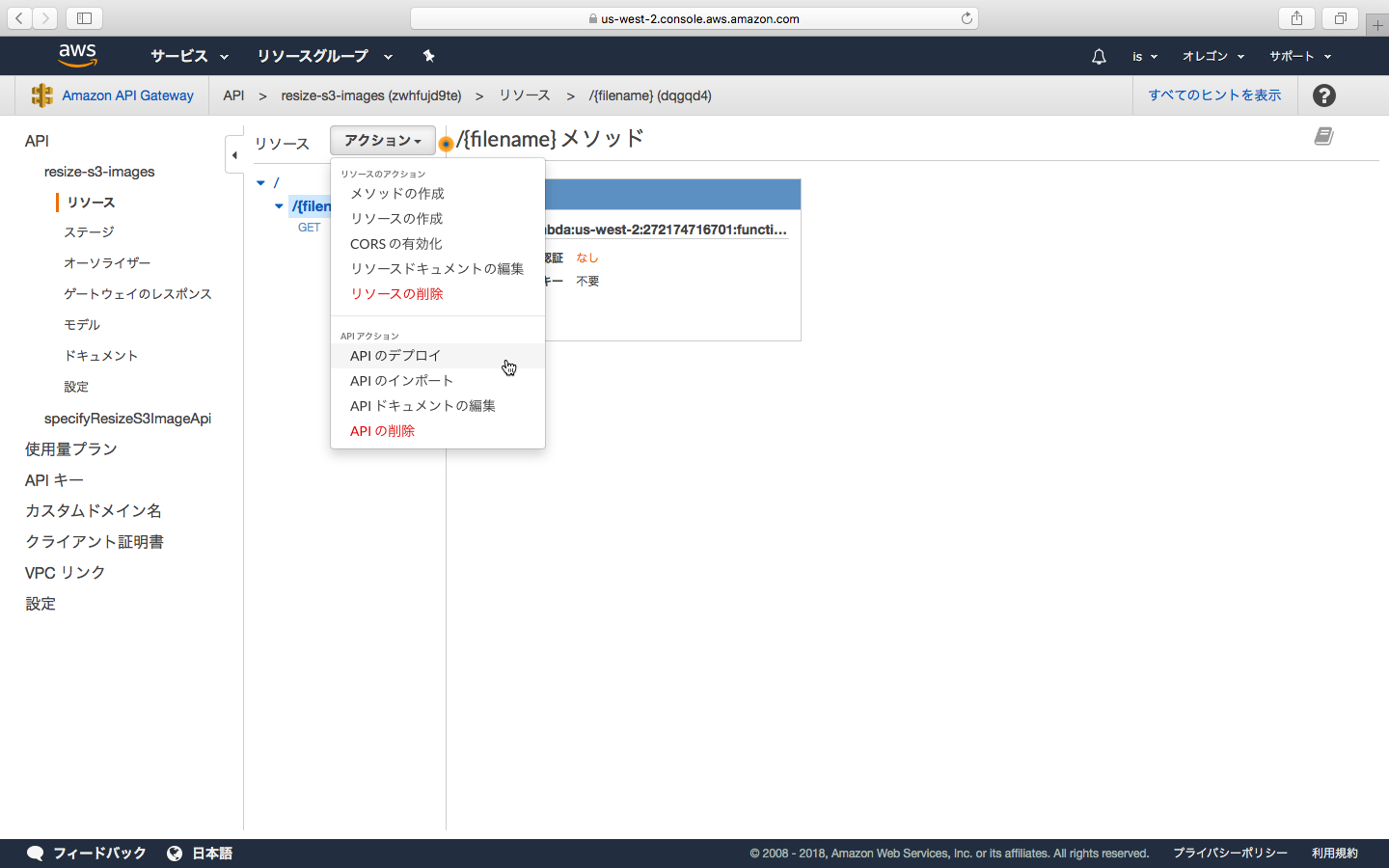1389x868 pixels.
Task: Open the is account dropdown
Action: coord(1144,57)
